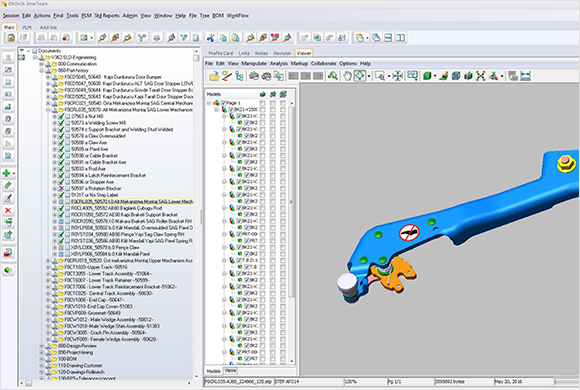
Task: Click the no-step label on the blue bracket
Action: click(409, 233)
